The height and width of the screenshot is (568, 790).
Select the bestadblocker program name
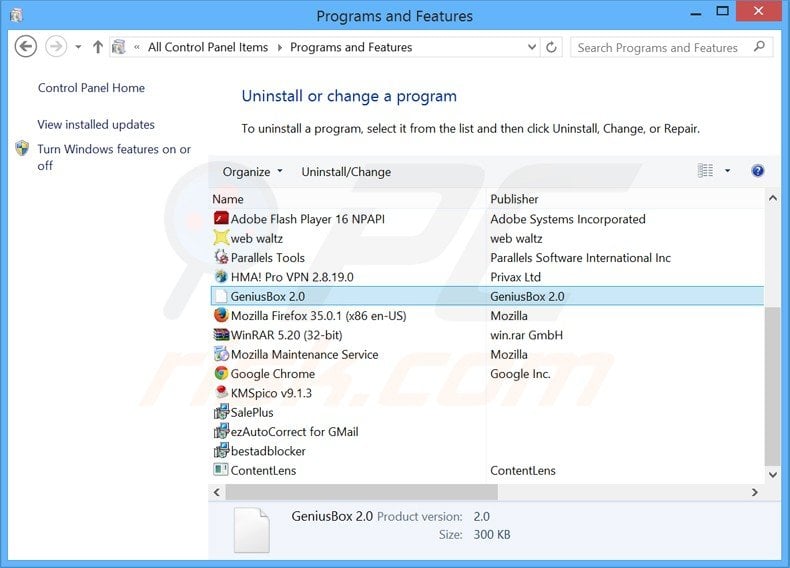point(268,451)
